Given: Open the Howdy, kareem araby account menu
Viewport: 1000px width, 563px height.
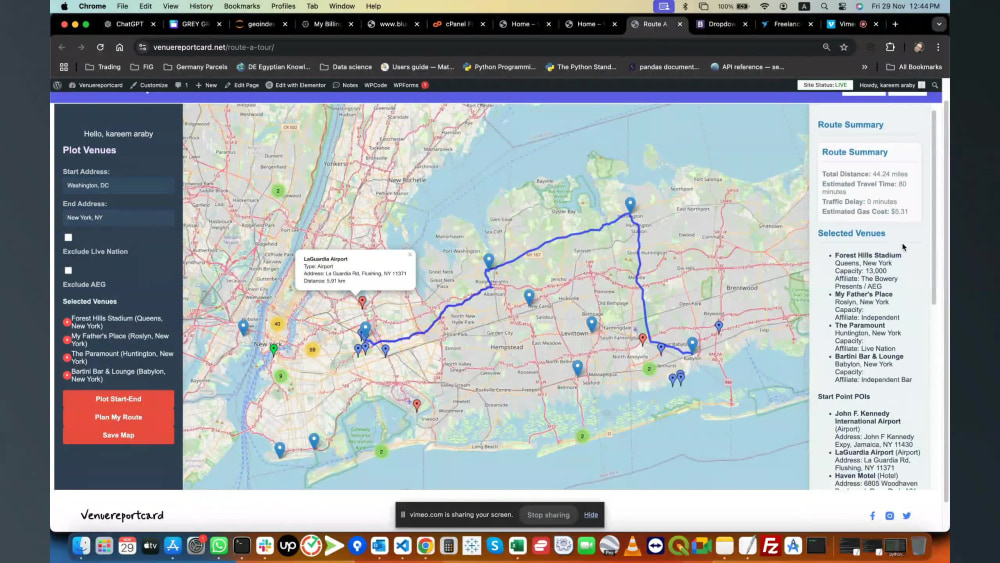Looking at the screenshot, I should 892,85.
